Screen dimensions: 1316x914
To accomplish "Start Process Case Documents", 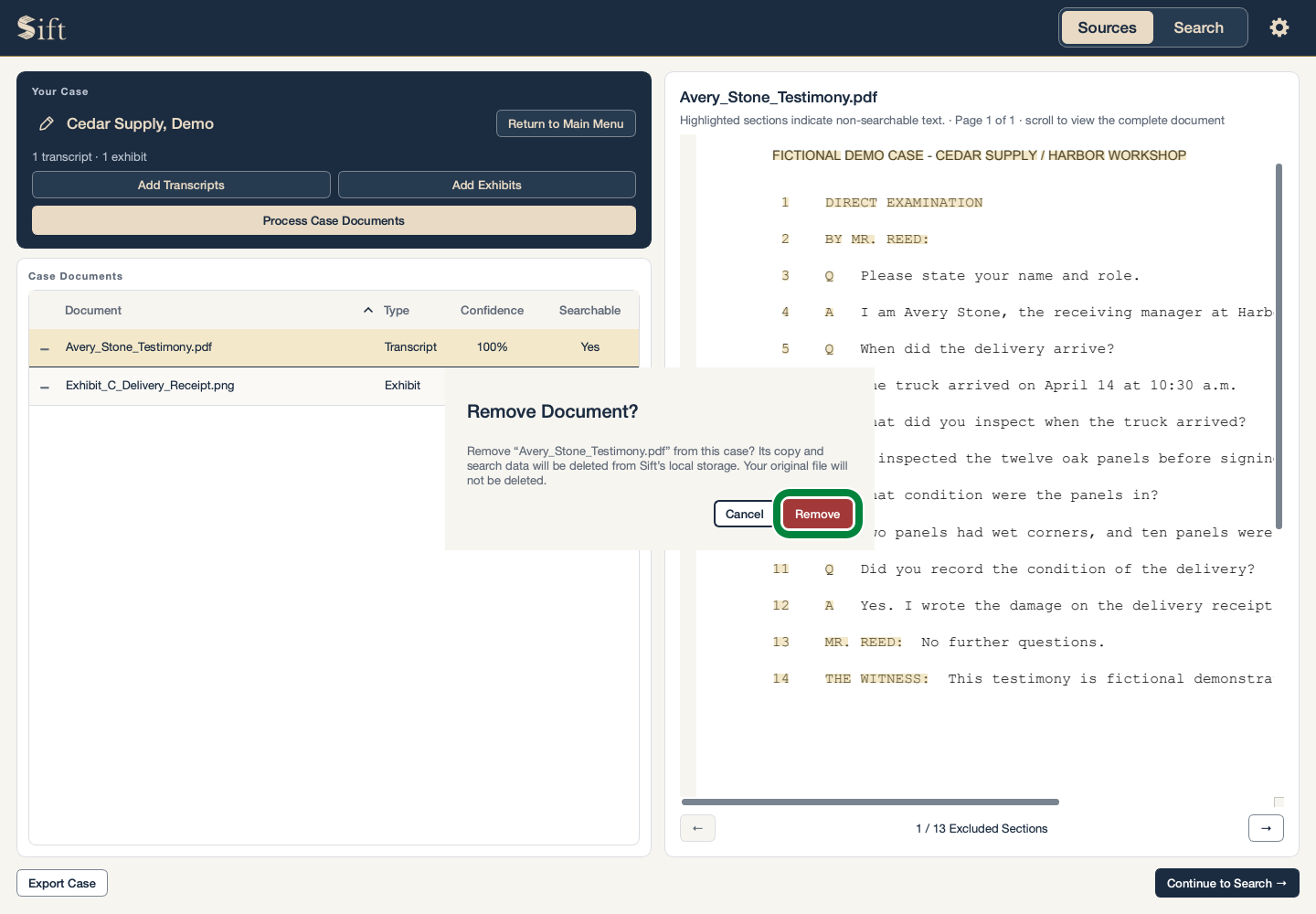I will 334,220.
